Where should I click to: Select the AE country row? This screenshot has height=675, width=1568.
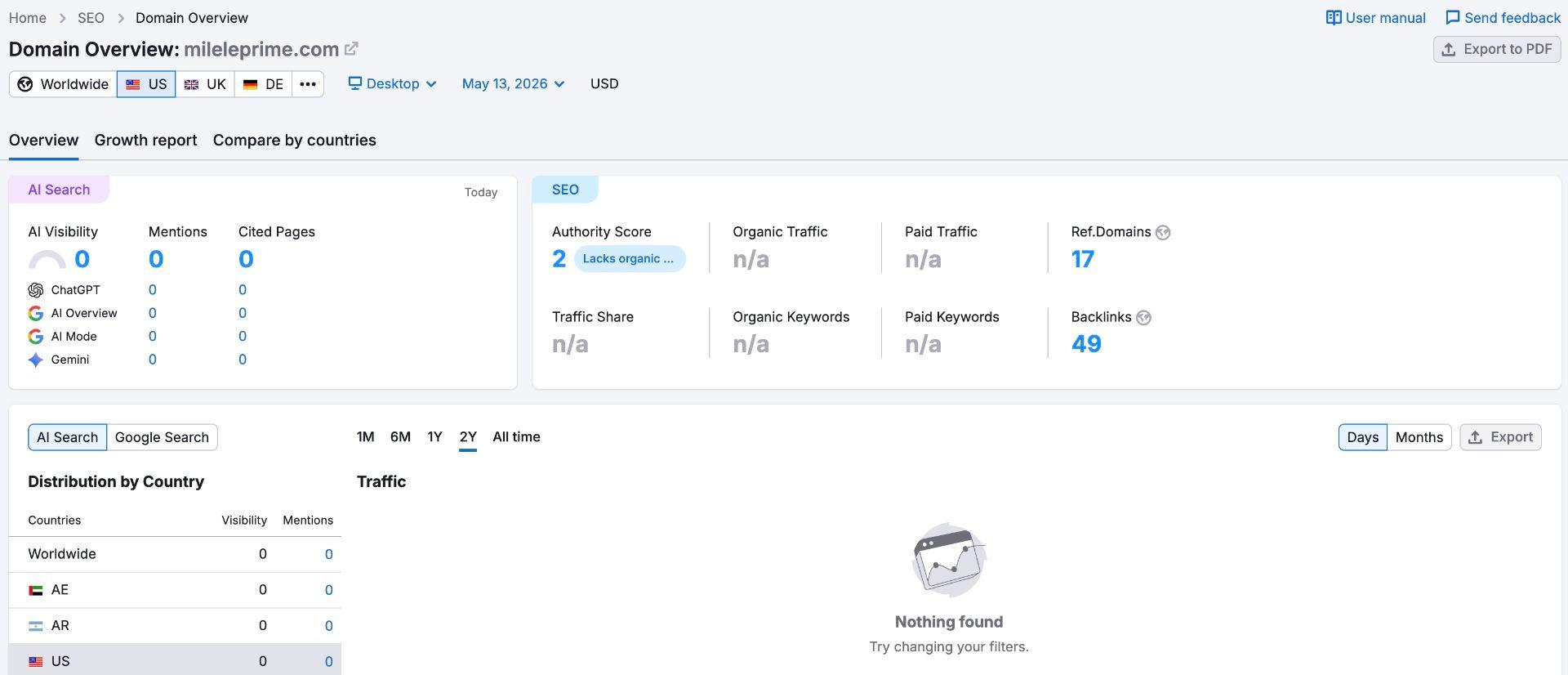click(x=175, y=590)
